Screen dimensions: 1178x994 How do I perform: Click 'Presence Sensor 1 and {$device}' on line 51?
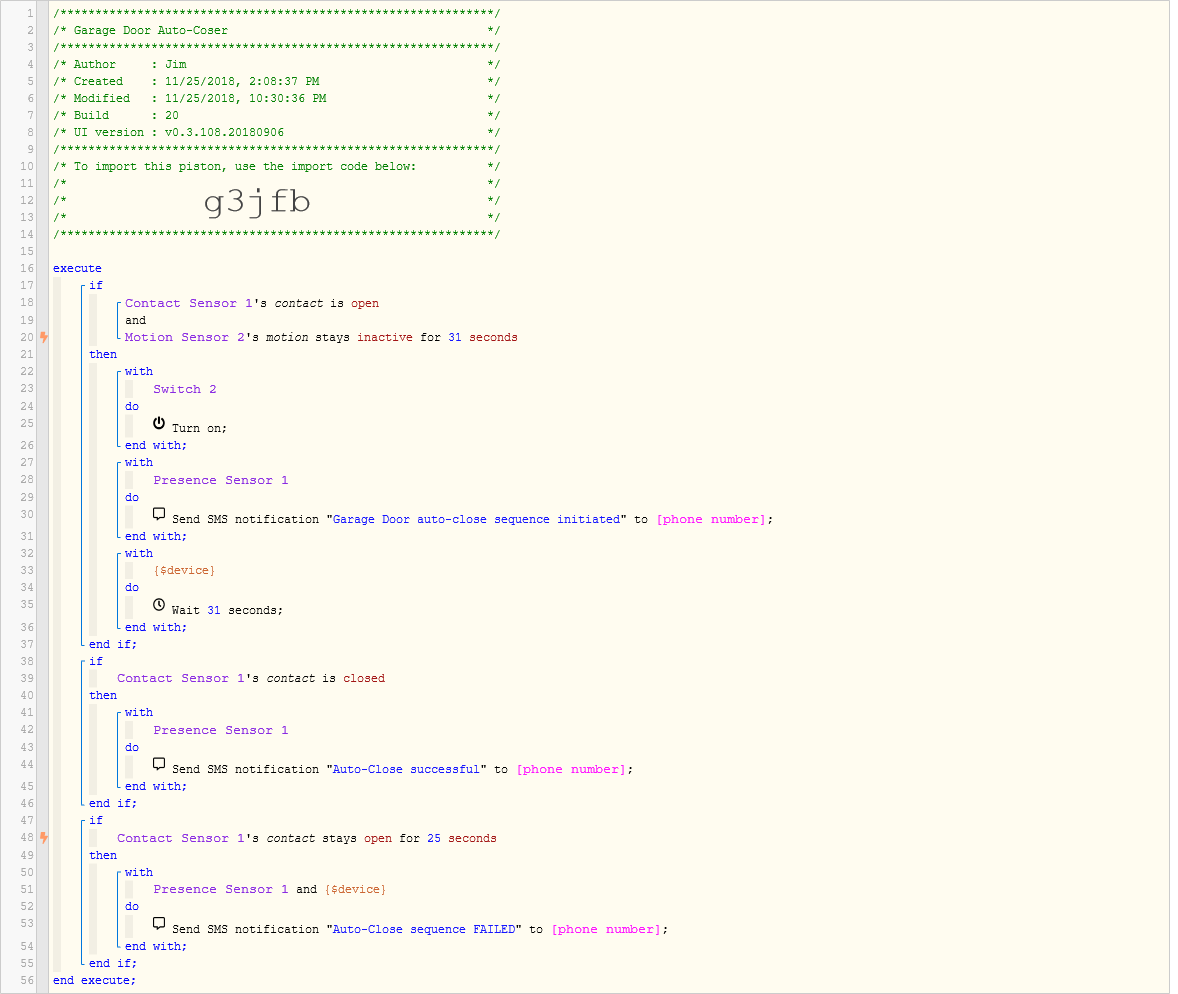click(270, 890)
